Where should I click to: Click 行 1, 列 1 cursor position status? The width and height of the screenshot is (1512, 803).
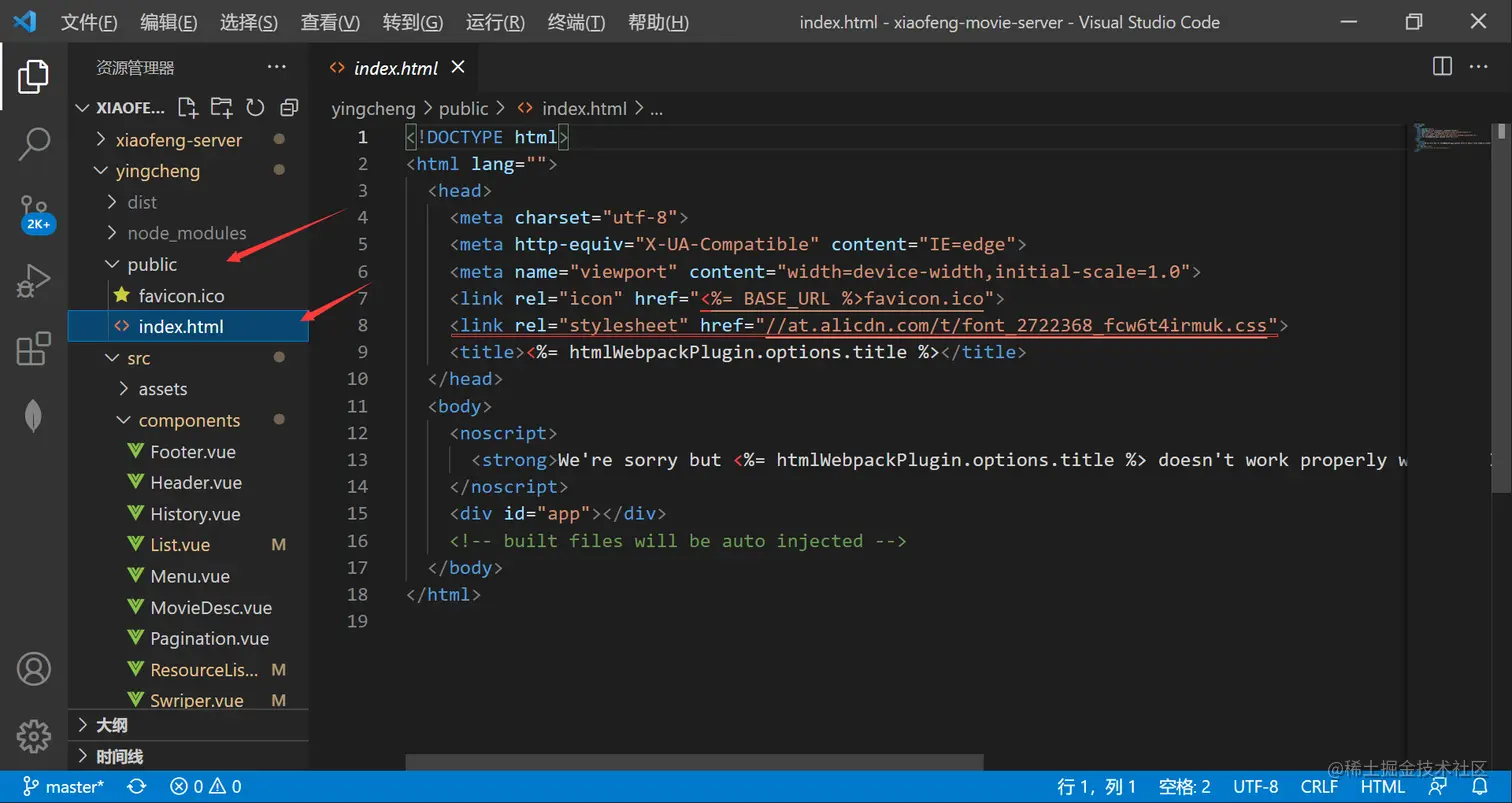tap(1097, 787)
